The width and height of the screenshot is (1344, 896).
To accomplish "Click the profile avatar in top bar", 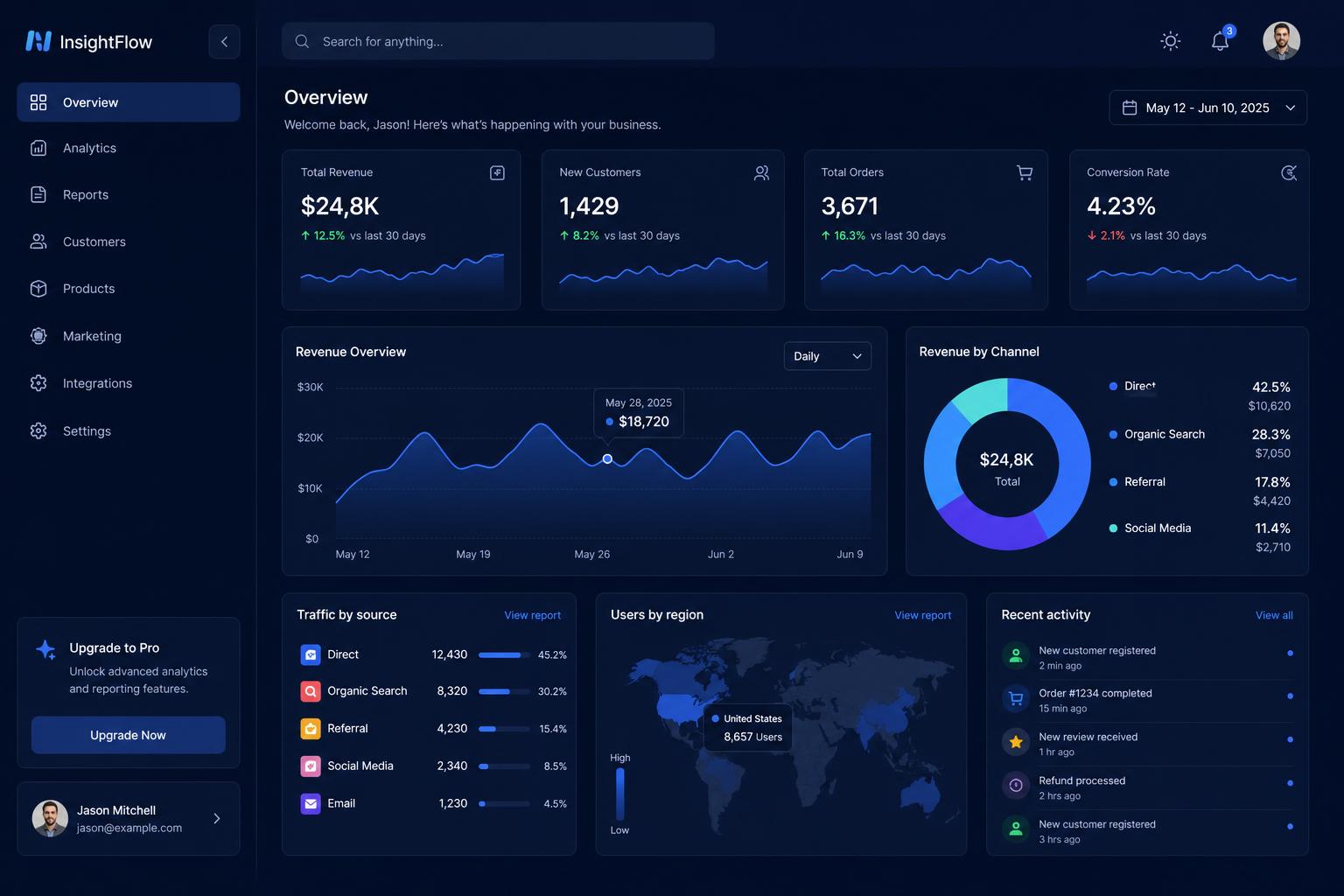I will 1281,41.
